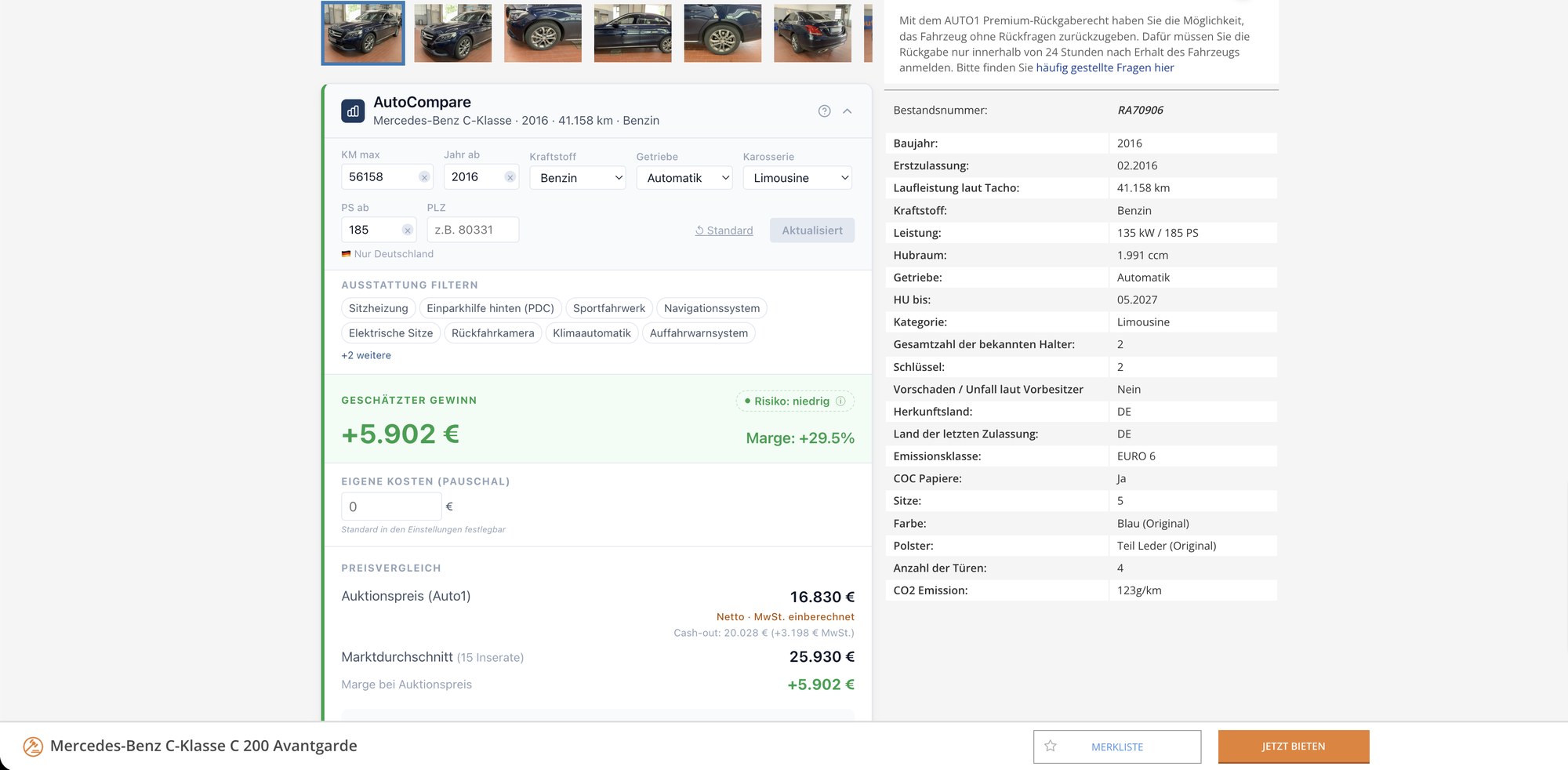Open the häufig gestellte Fragen hier link
The width and height of the screenshot is (1568, 770).
pos(1105,67)
